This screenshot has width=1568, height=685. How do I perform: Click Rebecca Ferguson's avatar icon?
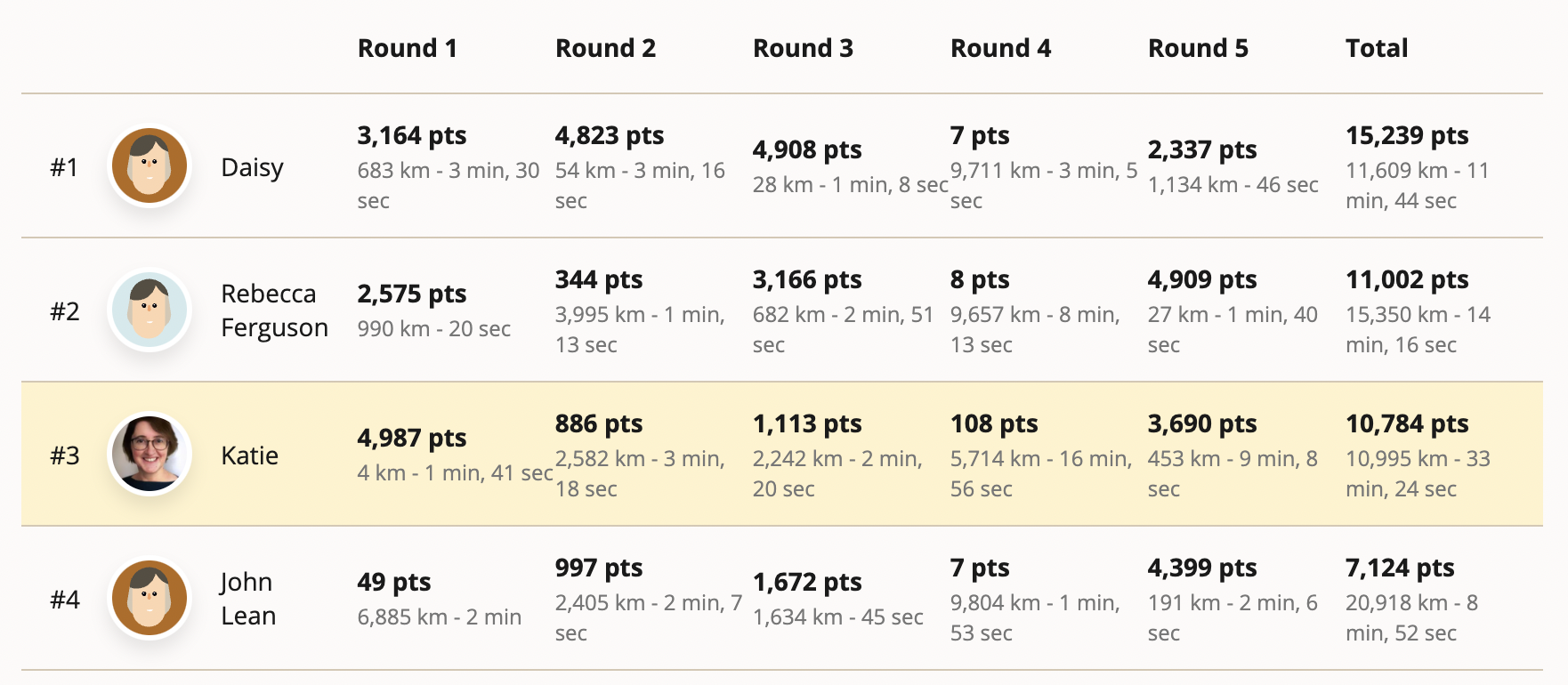pyautogui.click(x=150, y=310)
